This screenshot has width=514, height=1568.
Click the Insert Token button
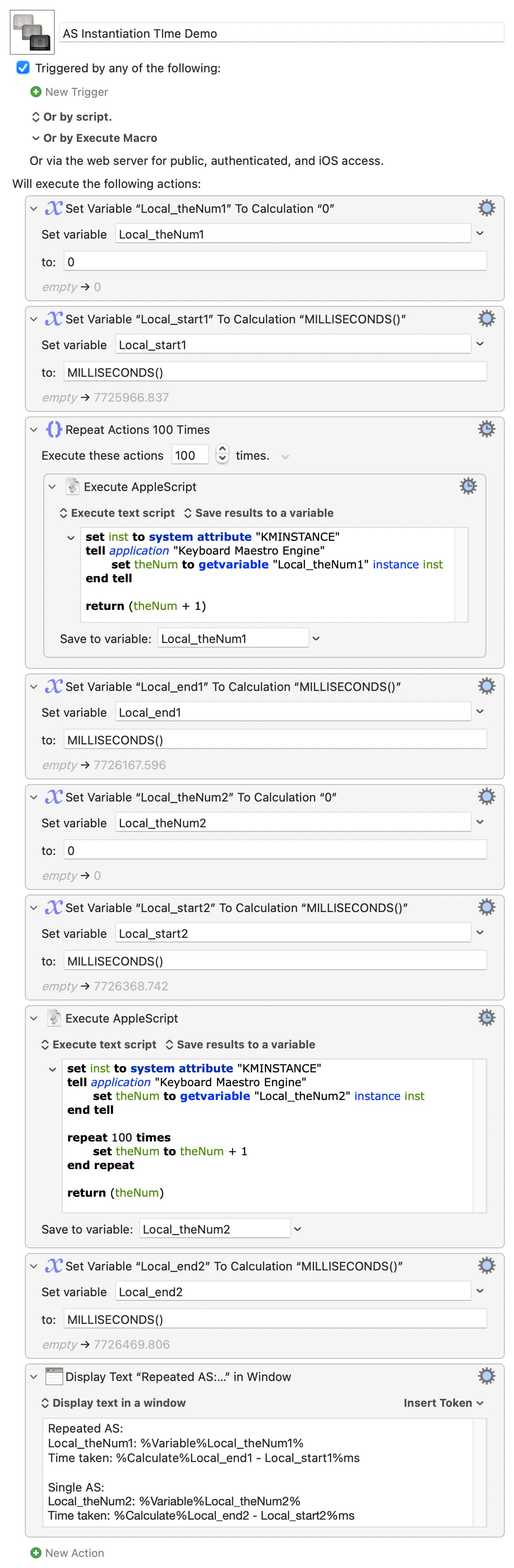point(443,1403)
